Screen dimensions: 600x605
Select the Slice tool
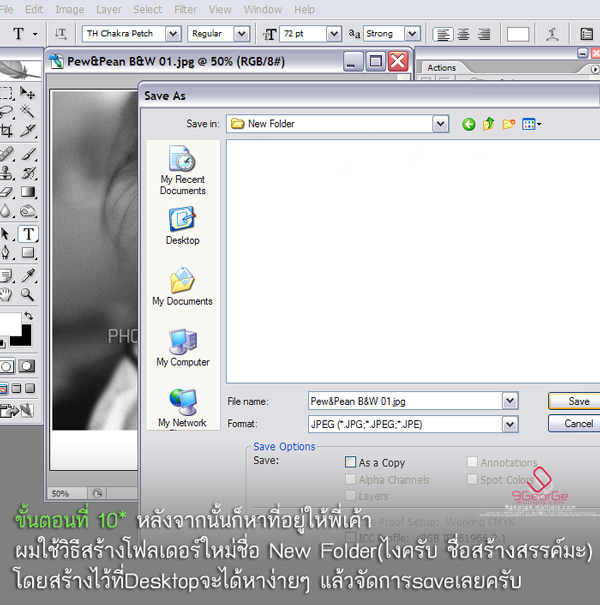pyautogui.click(x=28, y=131)
